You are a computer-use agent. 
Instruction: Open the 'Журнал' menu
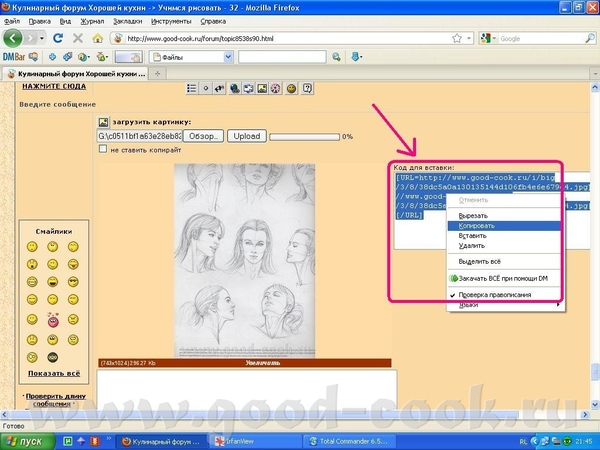point(92,21)
